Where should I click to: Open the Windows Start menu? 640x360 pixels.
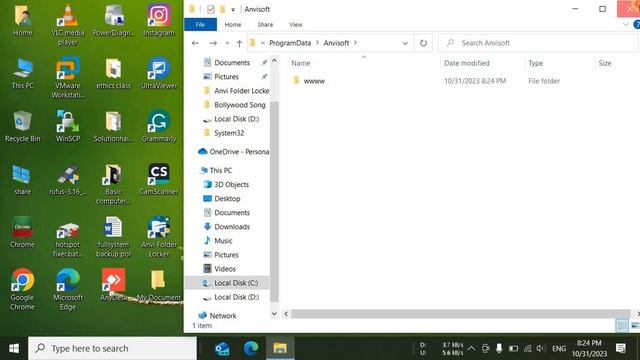pyautogui.click(x=14, y=349)
